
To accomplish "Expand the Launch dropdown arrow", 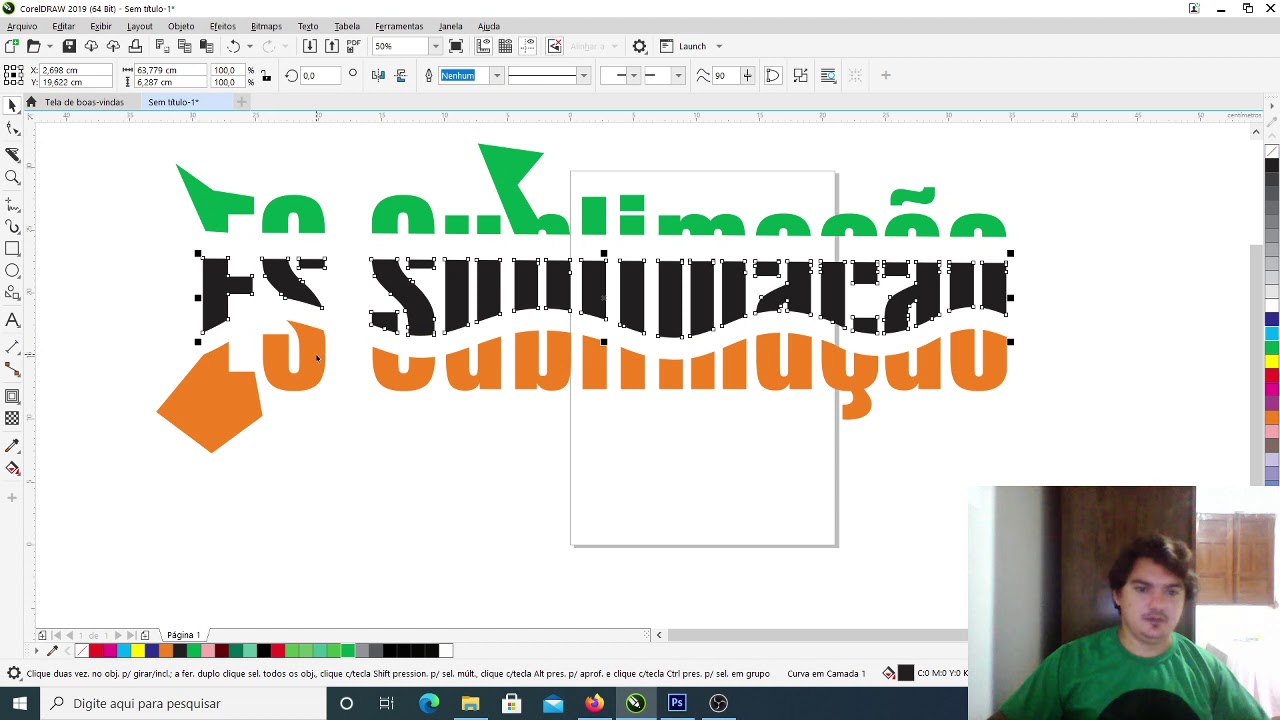I will pos(719,46).
